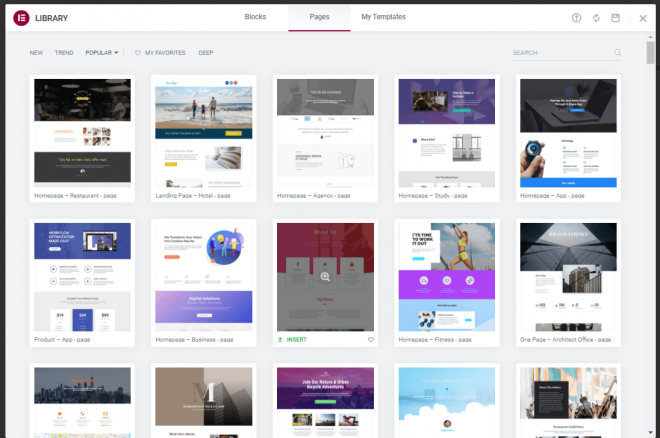Open Product – App template thumbnail

pyautogui.click(x=82, y=277)
